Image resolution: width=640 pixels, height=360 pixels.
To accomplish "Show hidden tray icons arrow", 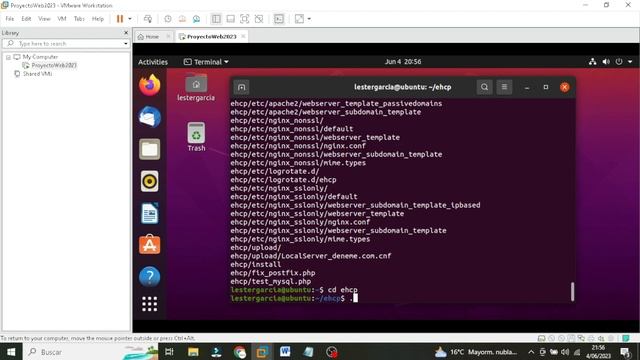I will [531, 352].
